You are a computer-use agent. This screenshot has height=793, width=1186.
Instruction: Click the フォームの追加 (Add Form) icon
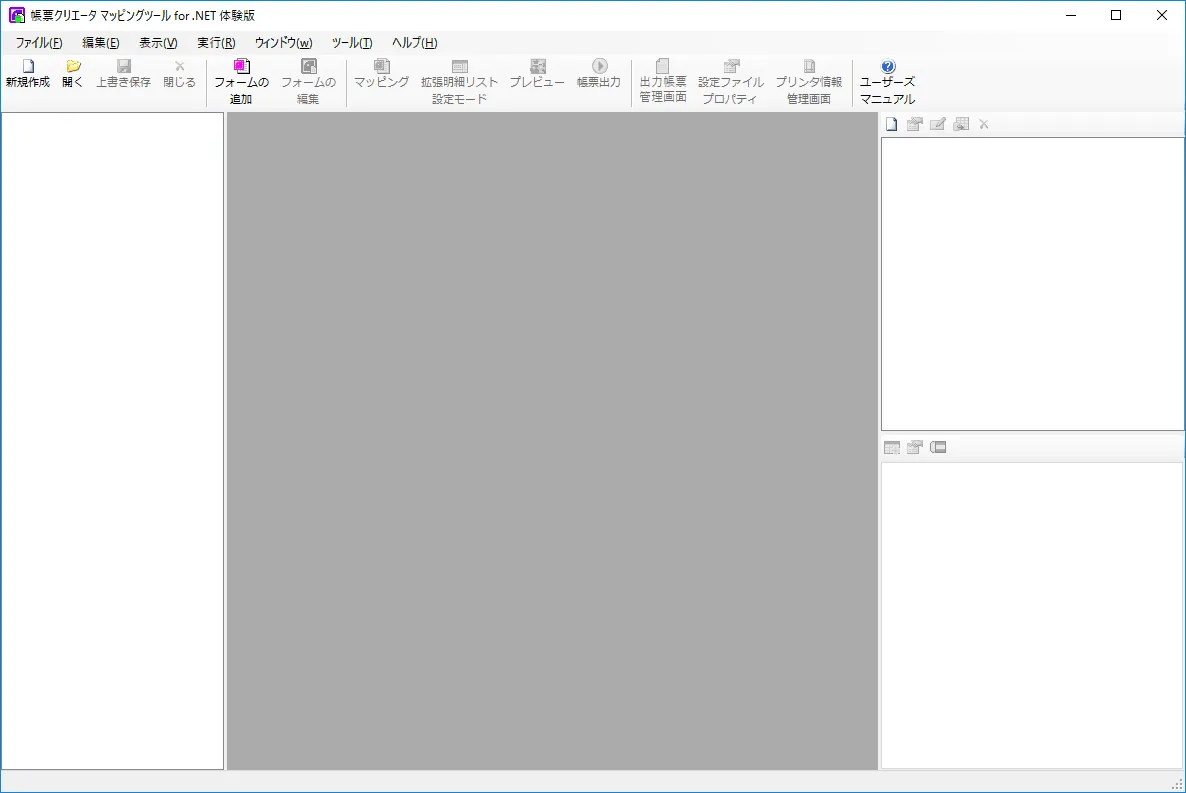coord(241,66)
